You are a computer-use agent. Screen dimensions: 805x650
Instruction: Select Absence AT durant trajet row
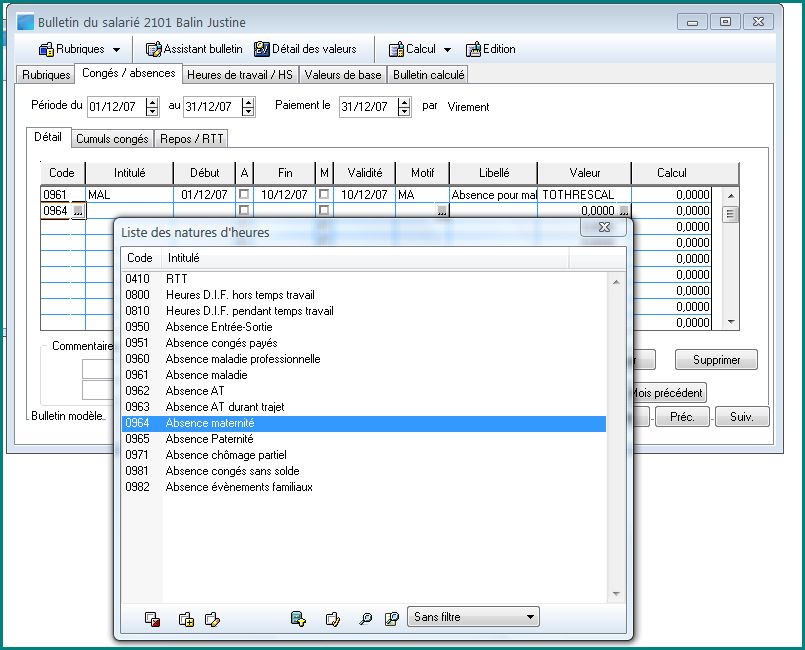364,407
